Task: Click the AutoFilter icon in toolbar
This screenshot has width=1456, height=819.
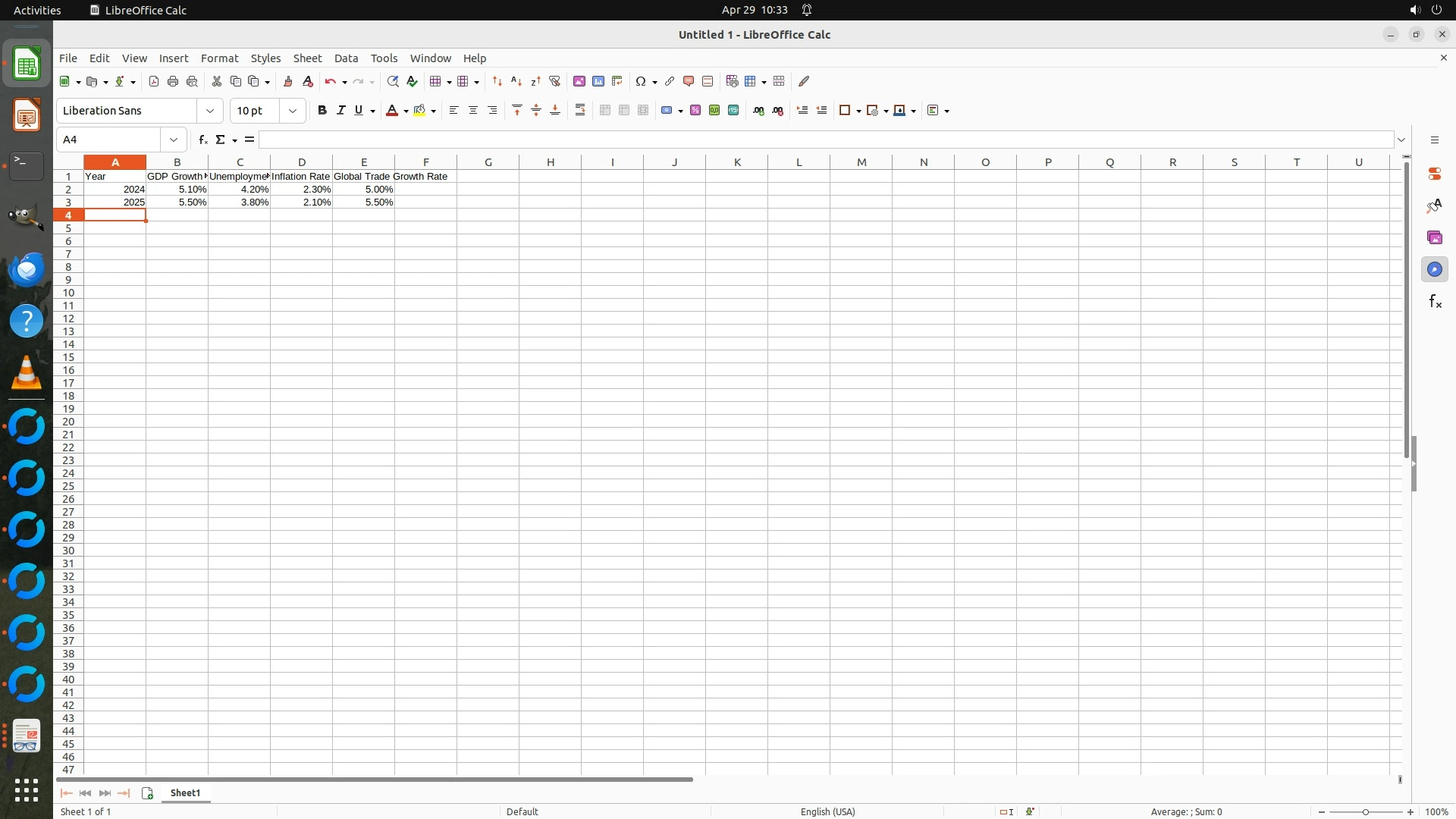Action: pos(554,81)
